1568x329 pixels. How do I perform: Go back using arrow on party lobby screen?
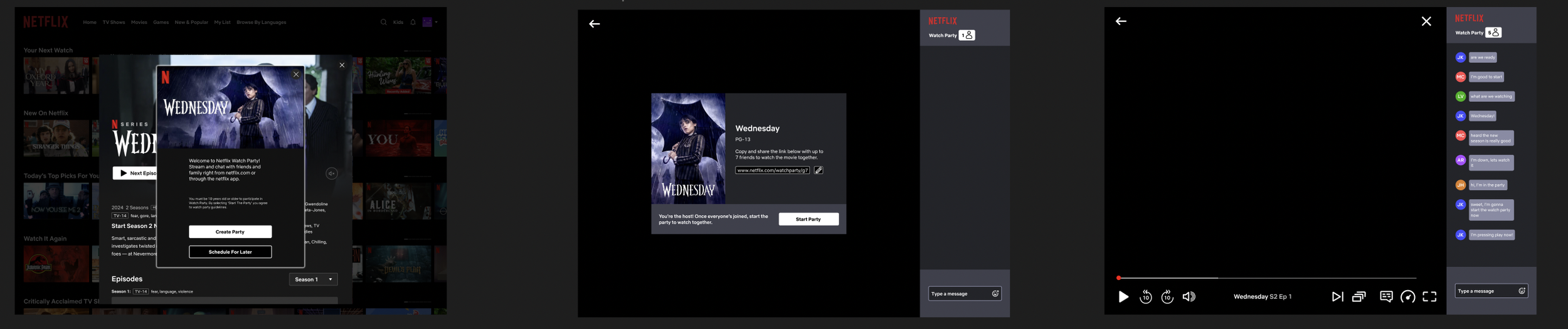pos(595,24)
